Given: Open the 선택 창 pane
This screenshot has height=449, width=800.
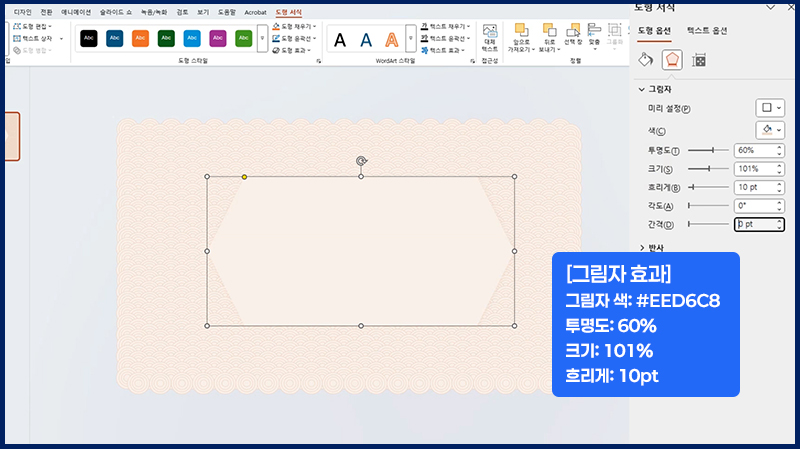Looking at the screenshot, I should [573, 34].
